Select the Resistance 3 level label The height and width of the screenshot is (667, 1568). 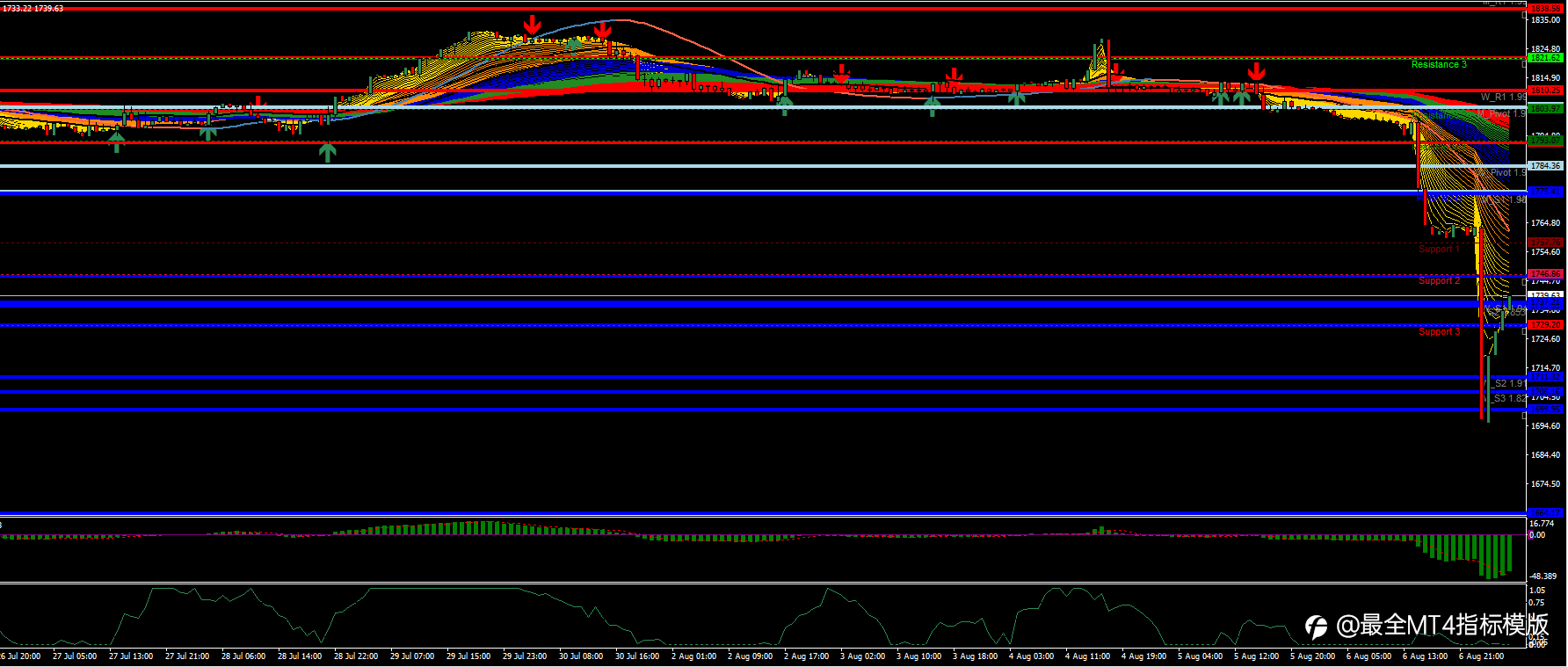click(1439, 65)
